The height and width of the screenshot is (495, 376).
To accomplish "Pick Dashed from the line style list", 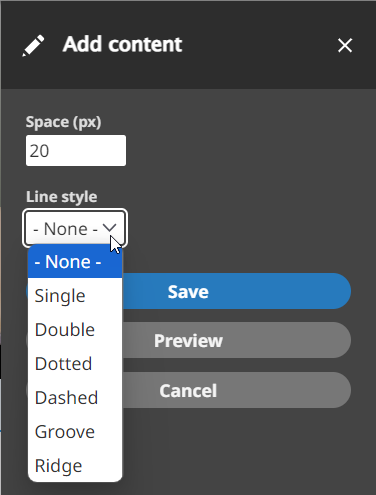I will (x=75, y=398).
